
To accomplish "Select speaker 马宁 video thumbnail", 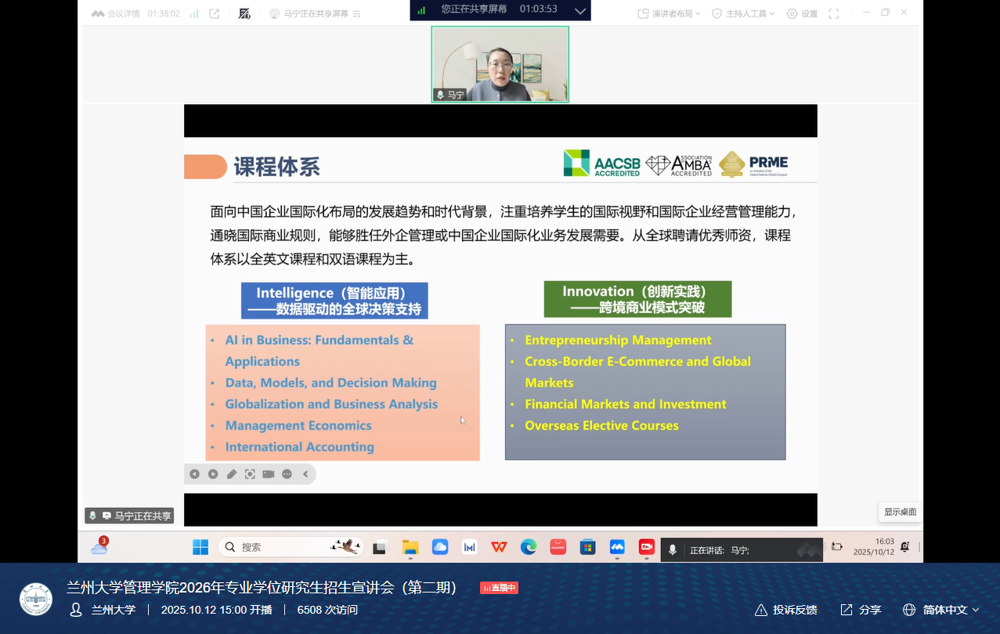I will [x=500, y=64].
